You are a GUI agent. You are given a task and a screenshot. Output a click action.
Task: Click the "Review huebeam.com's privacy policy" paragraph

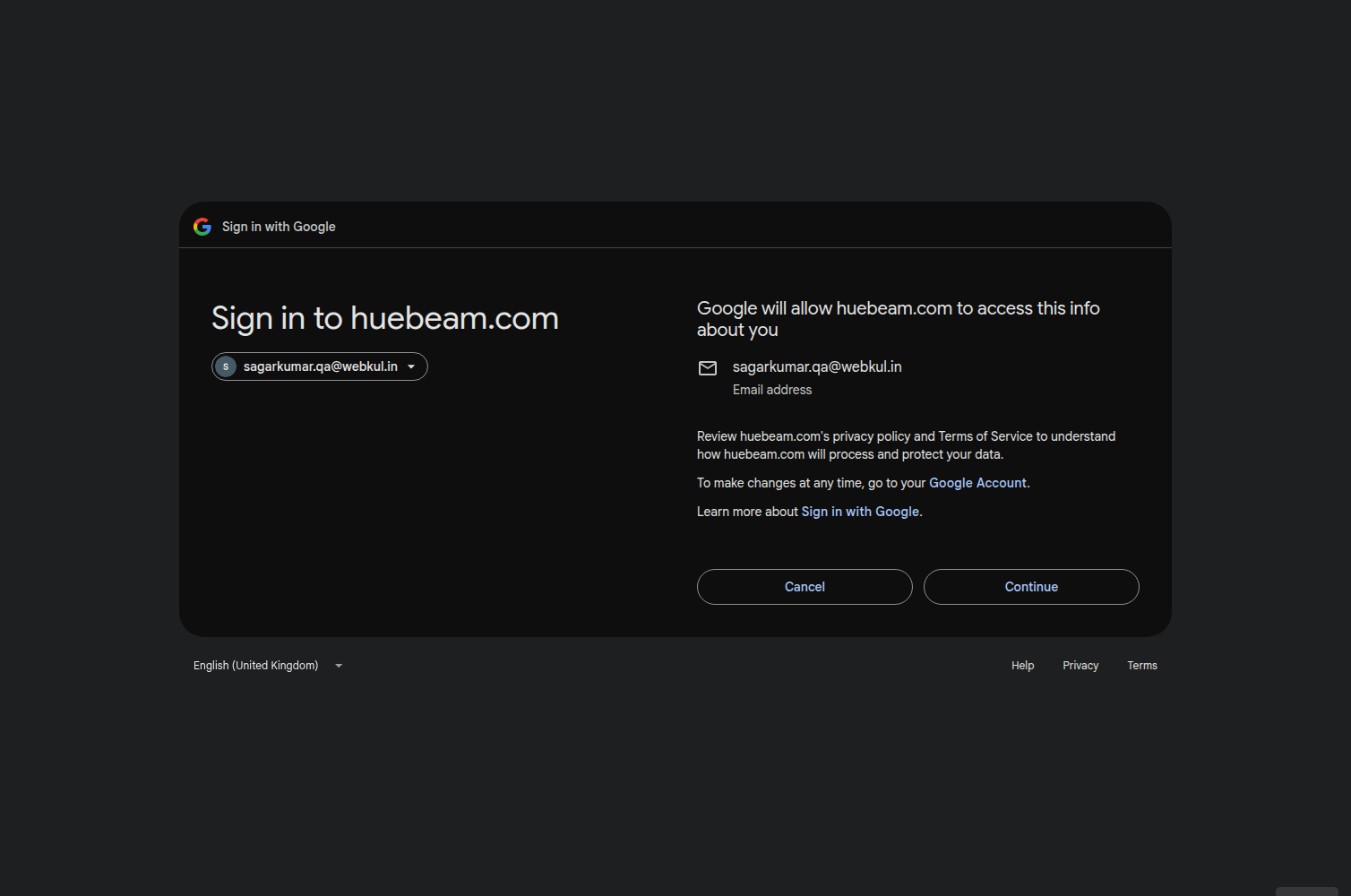906,445
